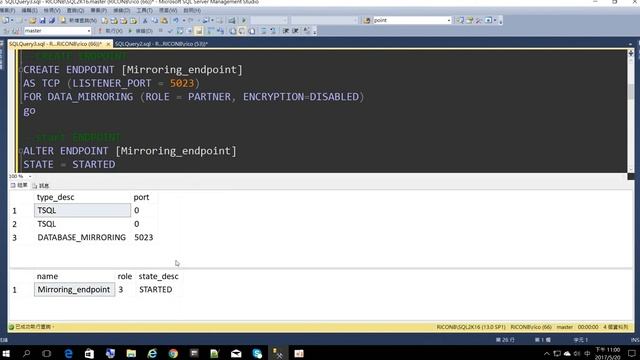Select the TSQL cell in row 2
The height and width of the screenshot is (360, 640).
[82, 224]
